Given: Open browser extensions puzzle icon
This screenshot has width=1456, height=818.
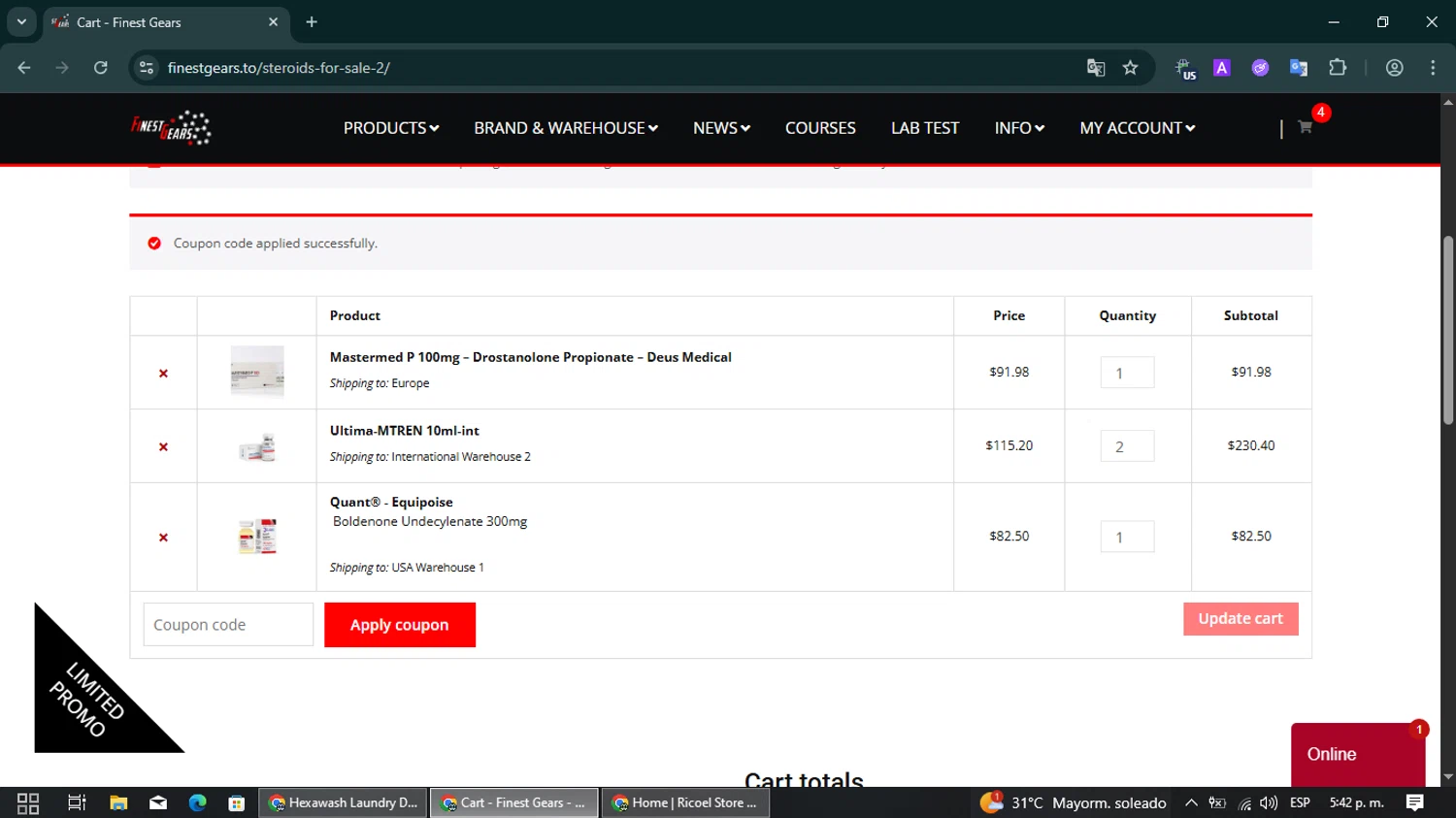Looking at the screenshot, I should coord(1338,68).
